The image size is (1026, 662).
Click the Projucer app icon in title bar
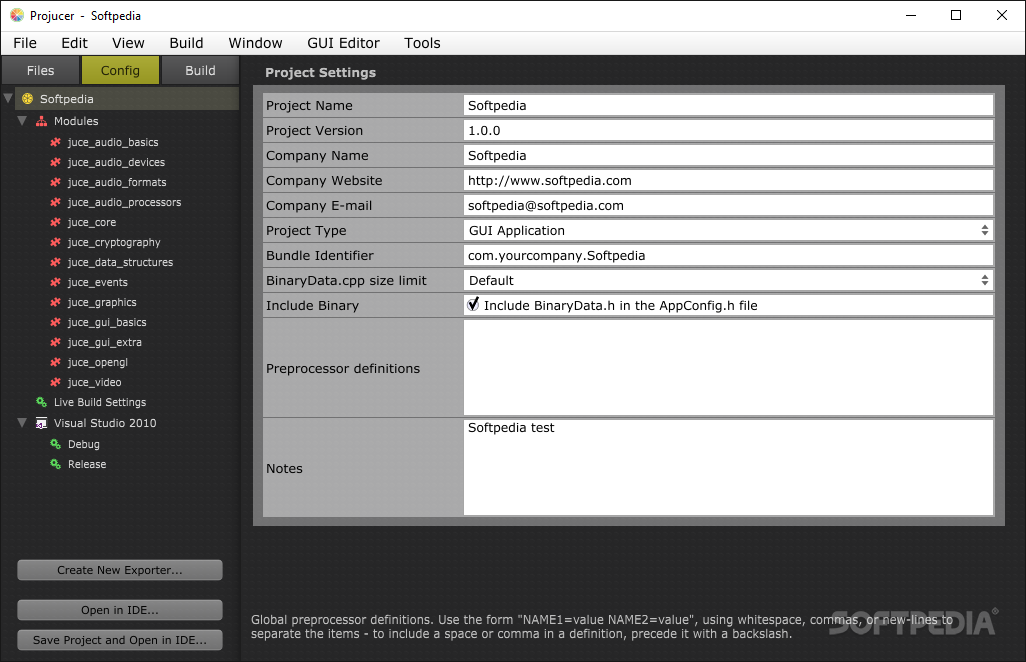coord(17,15)
